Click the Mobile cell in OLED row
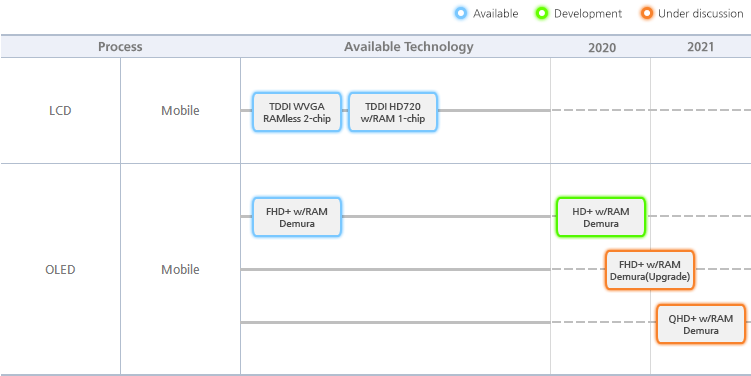This screenshot has width=751, height=376. [x=180, y=270]
